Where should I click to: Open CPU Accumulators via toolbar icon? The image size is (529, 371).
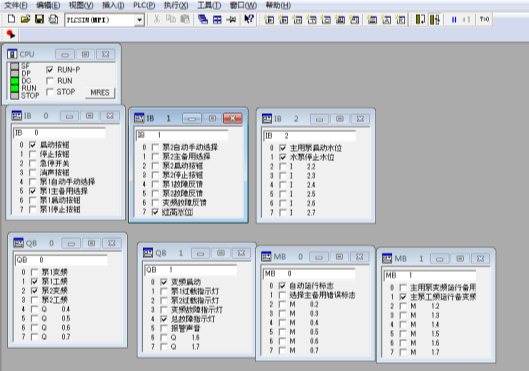pos(386,20)
